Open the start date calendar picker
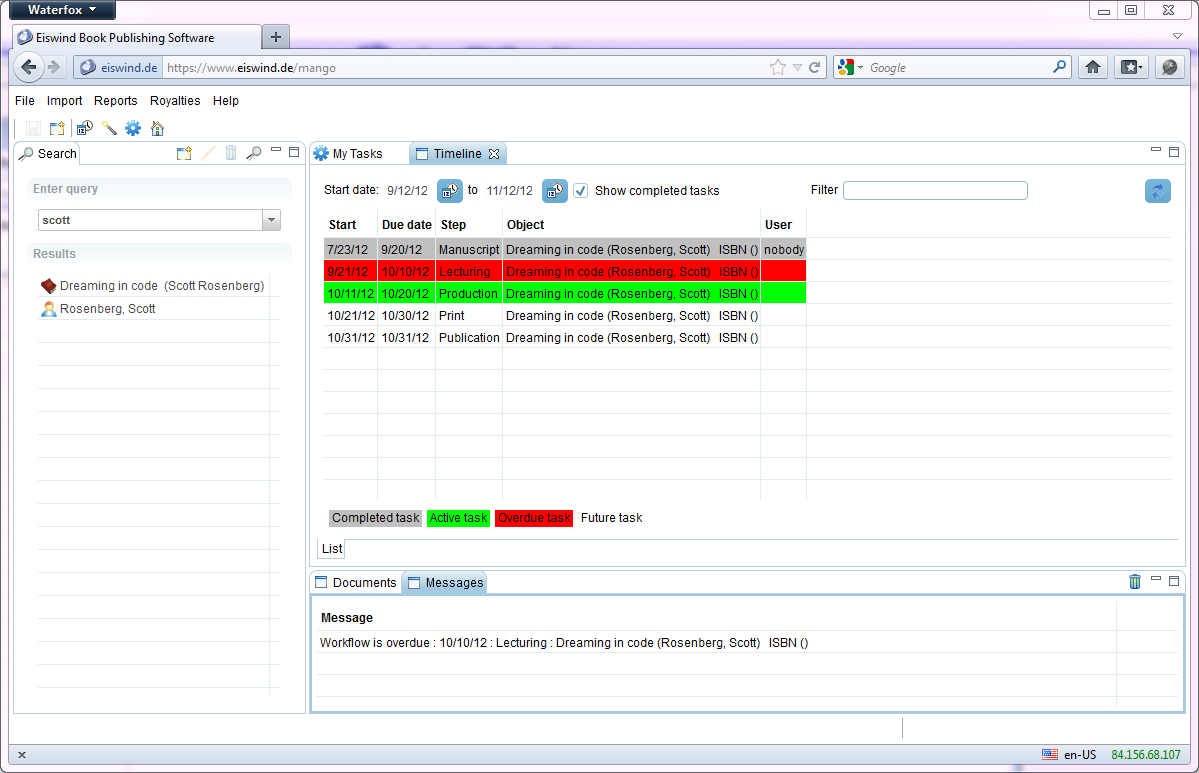1199x773 pixels. click(x=450, y=190)
